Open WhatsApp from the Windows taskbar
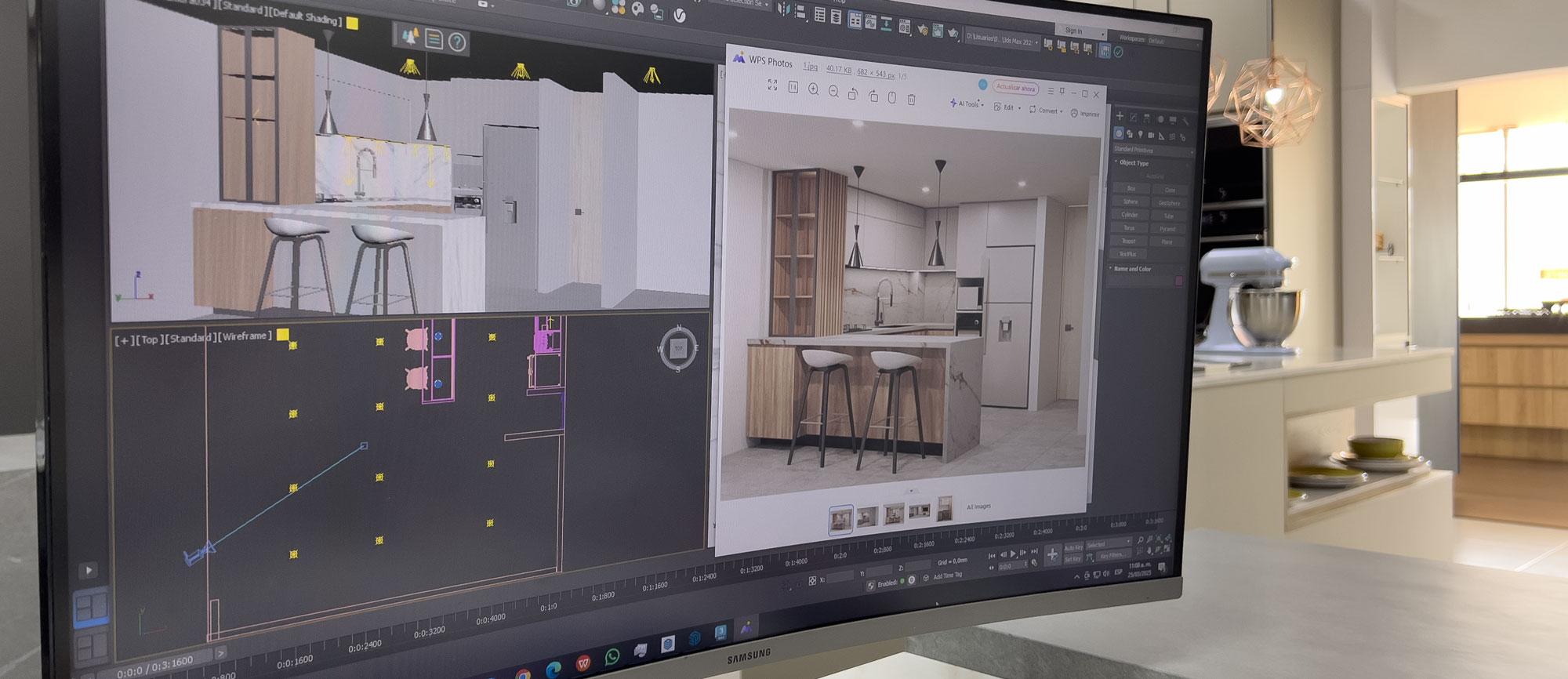This screenshot has width=1568, height=679. click(612, 656)
